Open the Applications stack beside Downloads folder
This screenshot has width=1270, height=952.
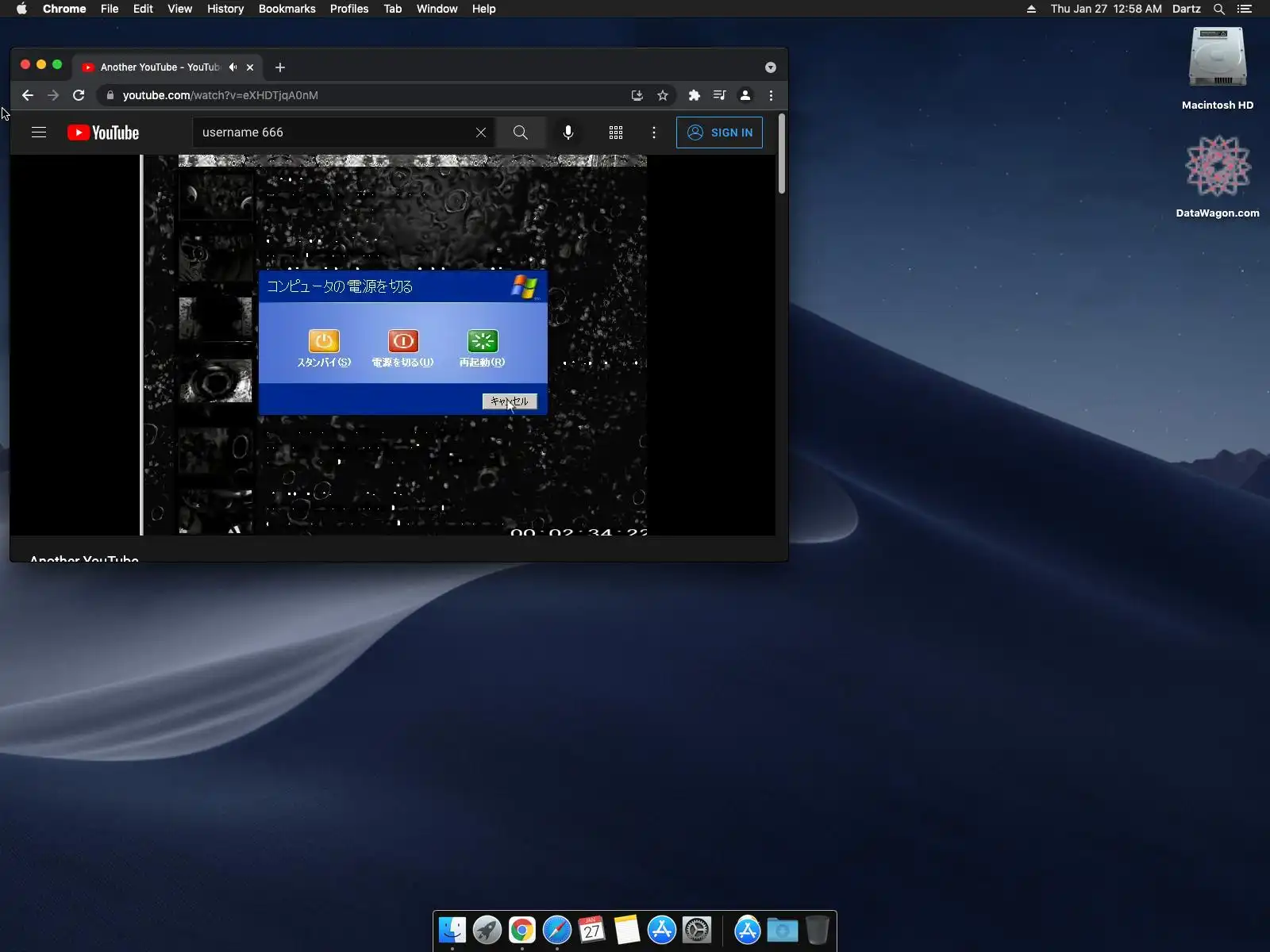[x=748, y=930]
